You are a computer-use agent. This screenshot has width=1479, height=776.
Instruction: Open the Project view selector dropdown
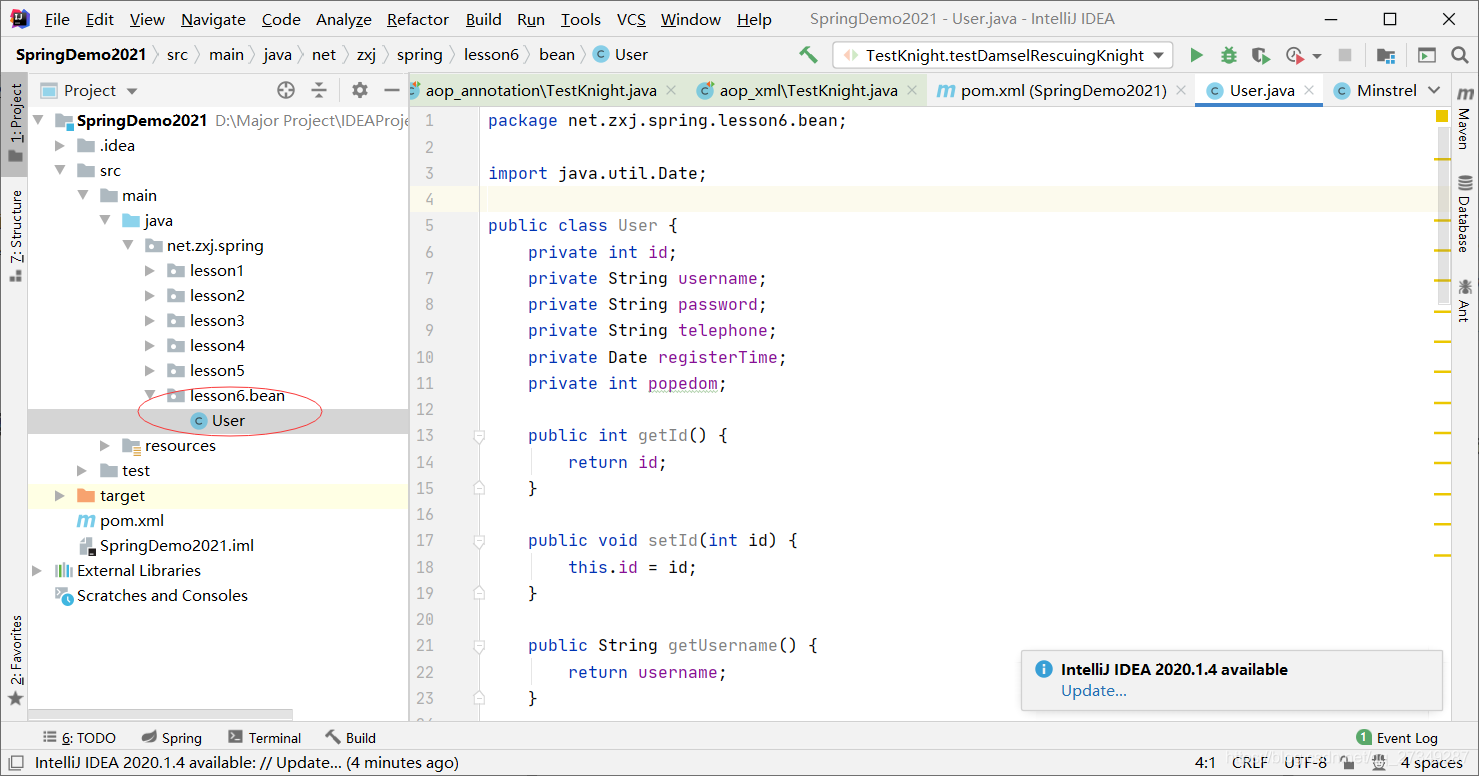click(89, 90)
